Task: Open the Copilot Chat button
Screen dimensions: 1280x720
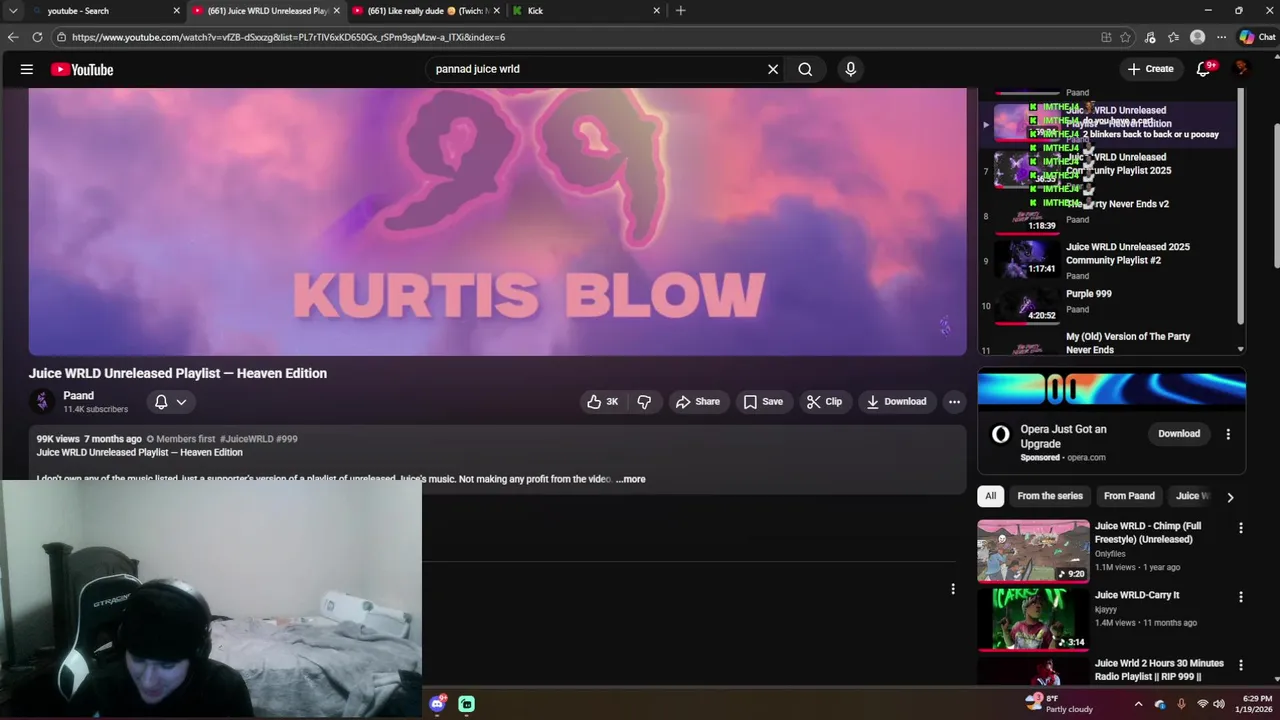Action: pyautogui.click(x=1257, y=37)
